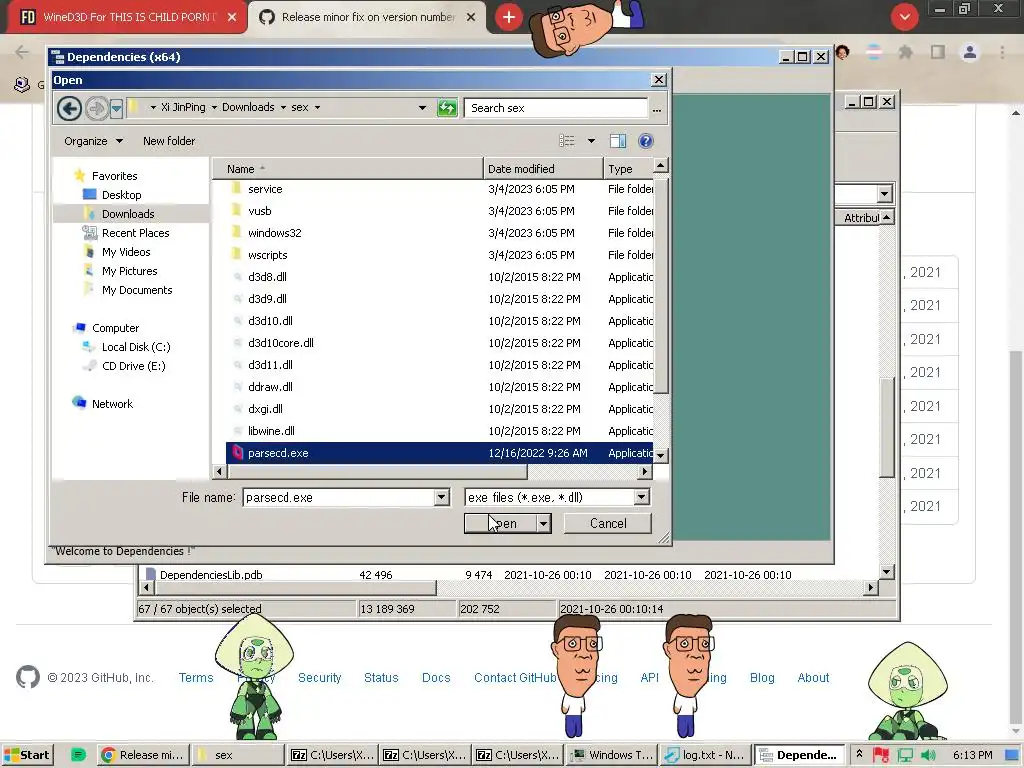
Task: Expand the Open button's split arrow
Action: pos(544,524)
